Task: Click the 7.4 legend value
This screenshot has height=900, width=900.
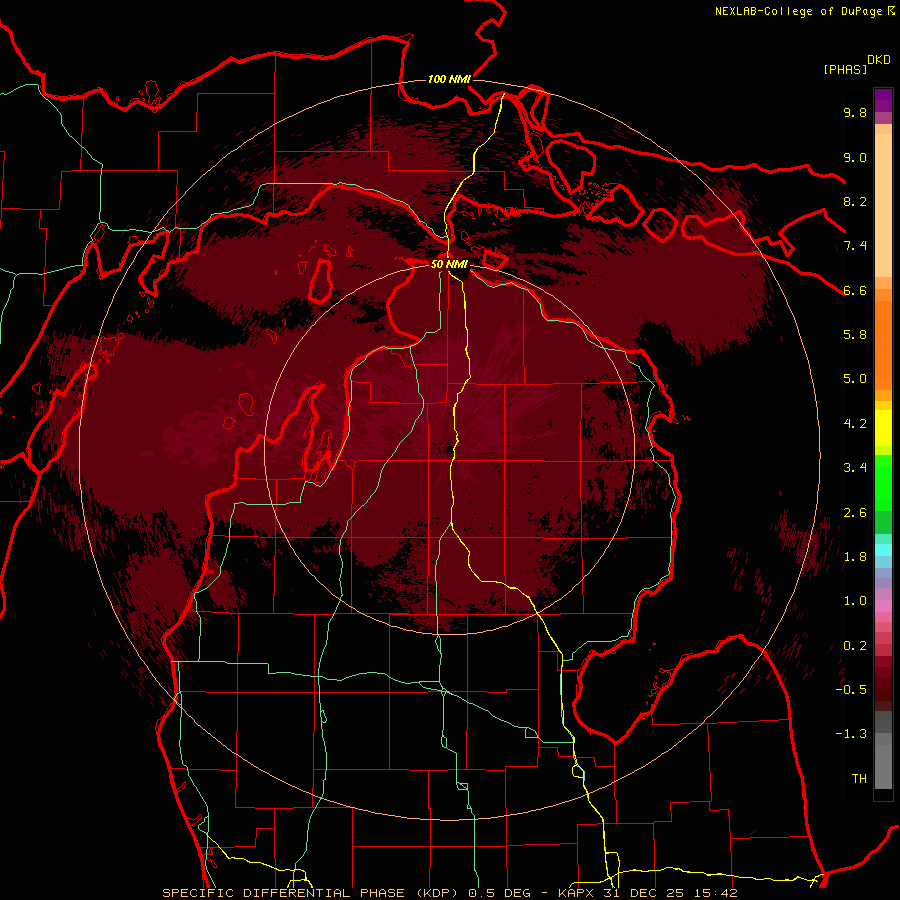Action: pyautogui.click(x=855, y=246)
